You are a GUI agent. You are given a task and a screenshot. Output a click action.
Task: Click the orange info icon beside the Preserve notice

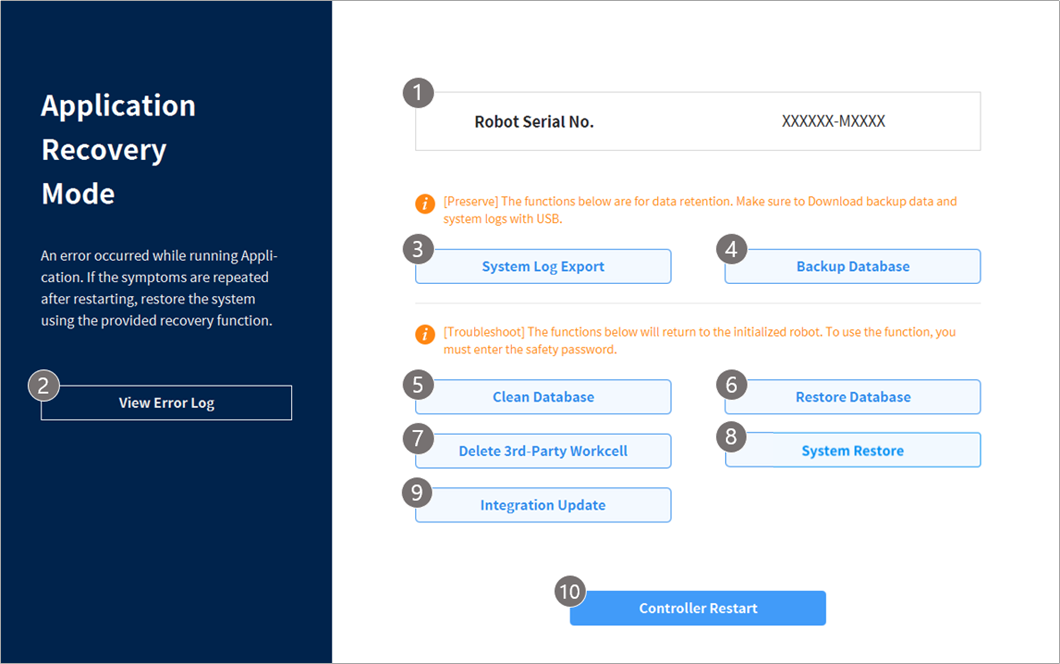[x=425, y=204]
